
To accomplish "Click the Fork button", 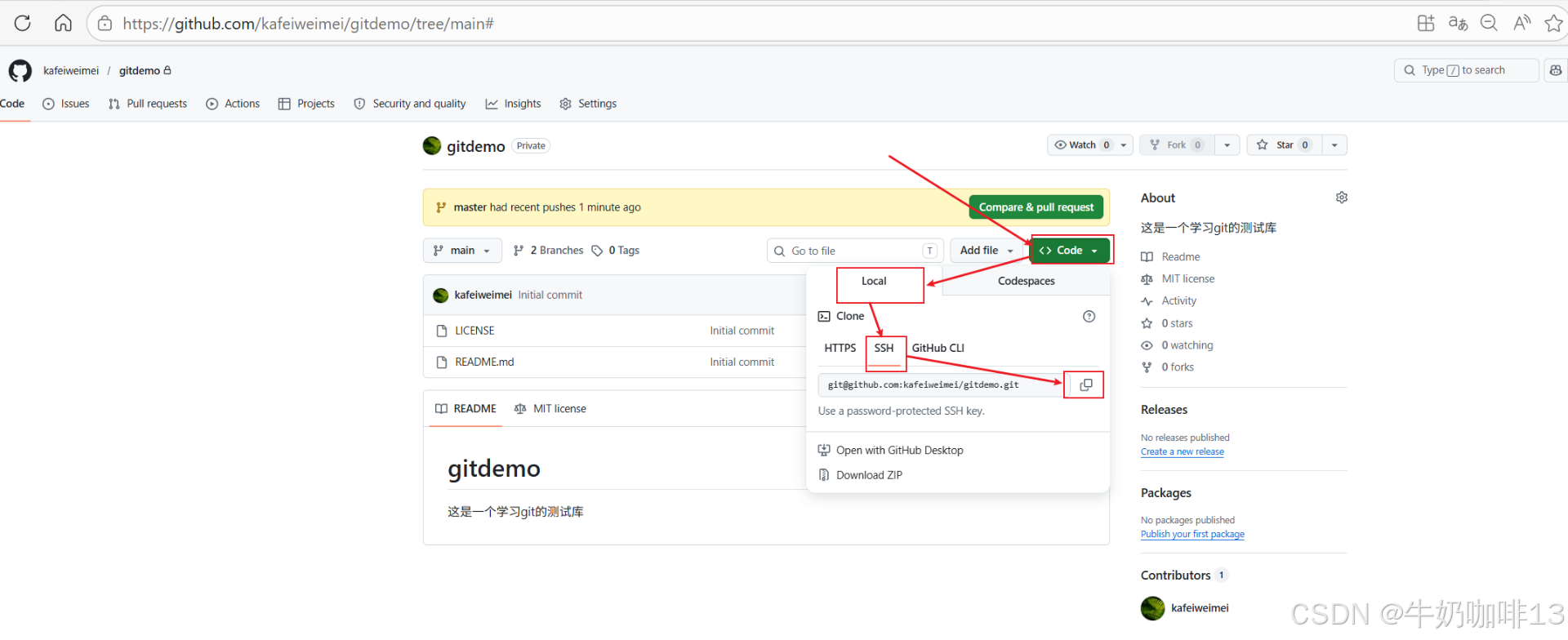I will click(x=1177, y=145).
